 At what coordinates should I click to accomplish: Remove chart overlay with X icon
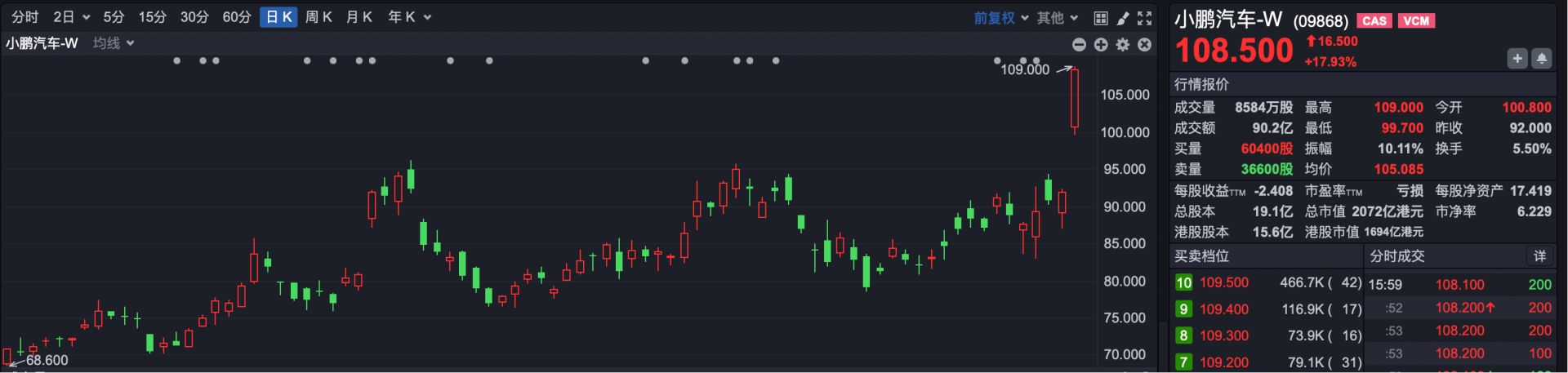(x=1145, y=45)
